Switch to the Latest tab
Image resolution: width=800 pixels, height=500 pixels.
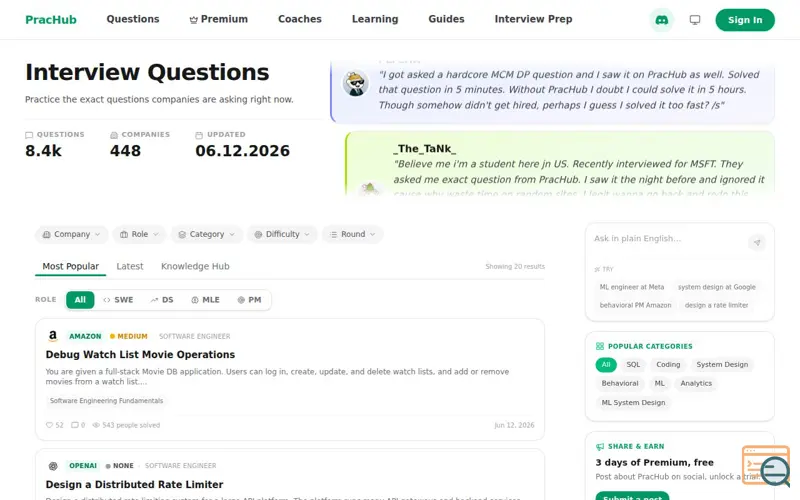tap(130, 266)
